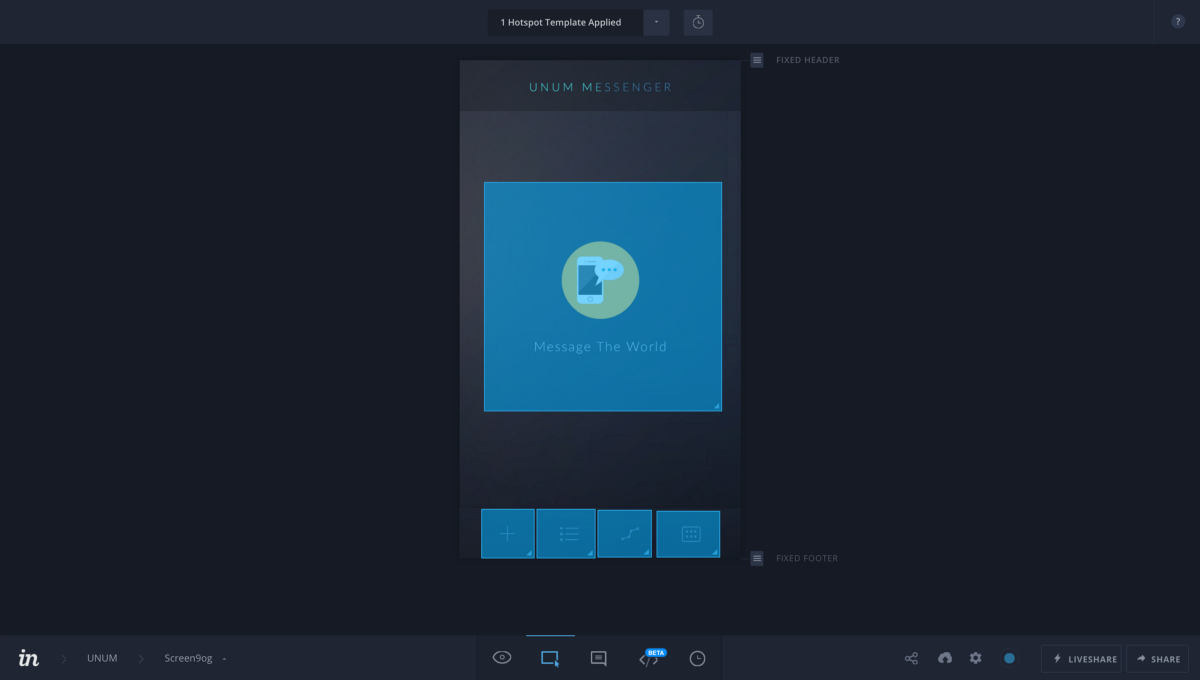
Task: Select the graph icon hotspot
Action: click(x=625, y=533)
